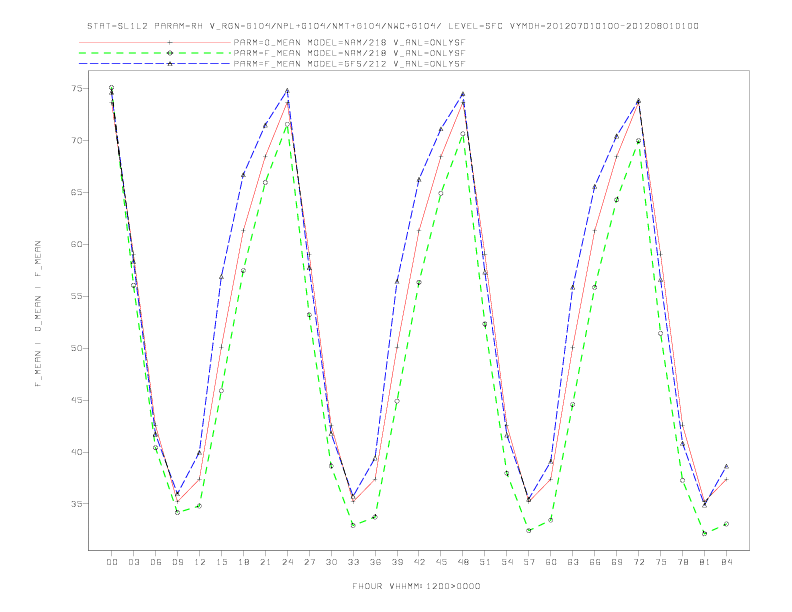Click x-axis tick label 24
This screenshot has height=612, width=792.
click(x=287, y=562)
